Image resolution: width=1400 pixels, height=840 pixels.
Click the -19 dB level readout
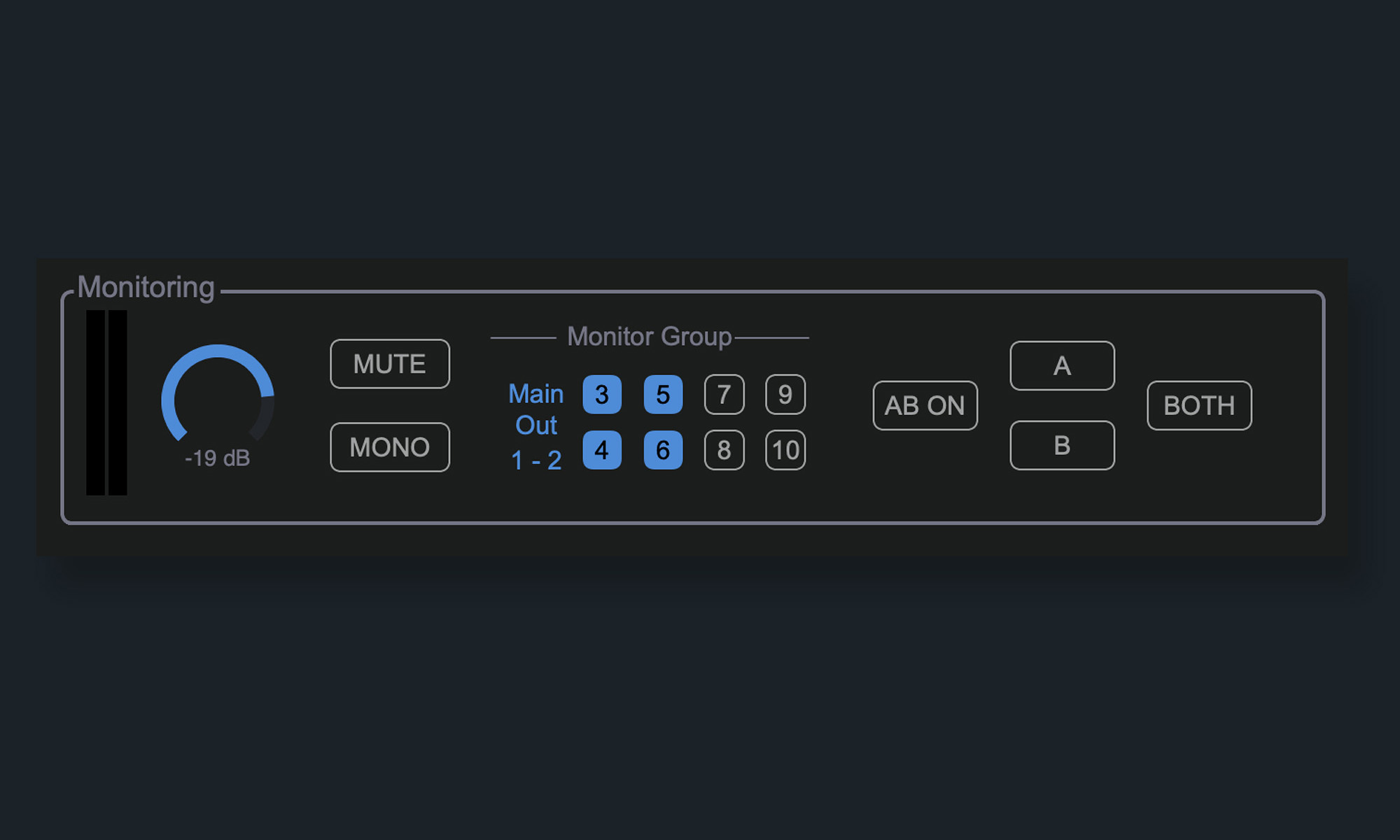click(x=218, y=458)
